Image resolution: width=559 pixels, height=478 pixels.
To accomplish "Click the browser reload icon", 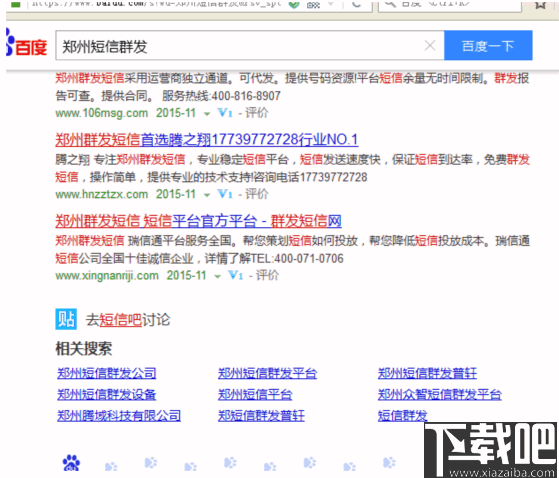I will coord(357,4).
